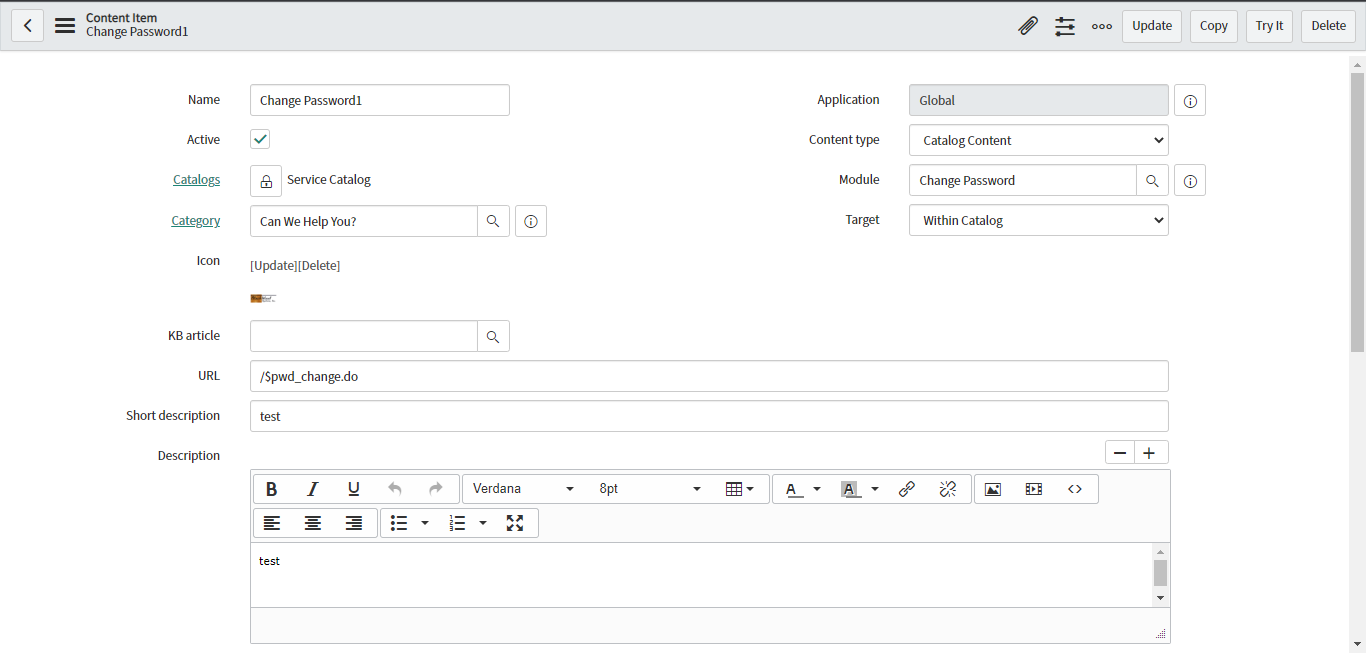Expand background color picker arrow
This screenshot has height=657, width=1366.
tap(875, 489)
